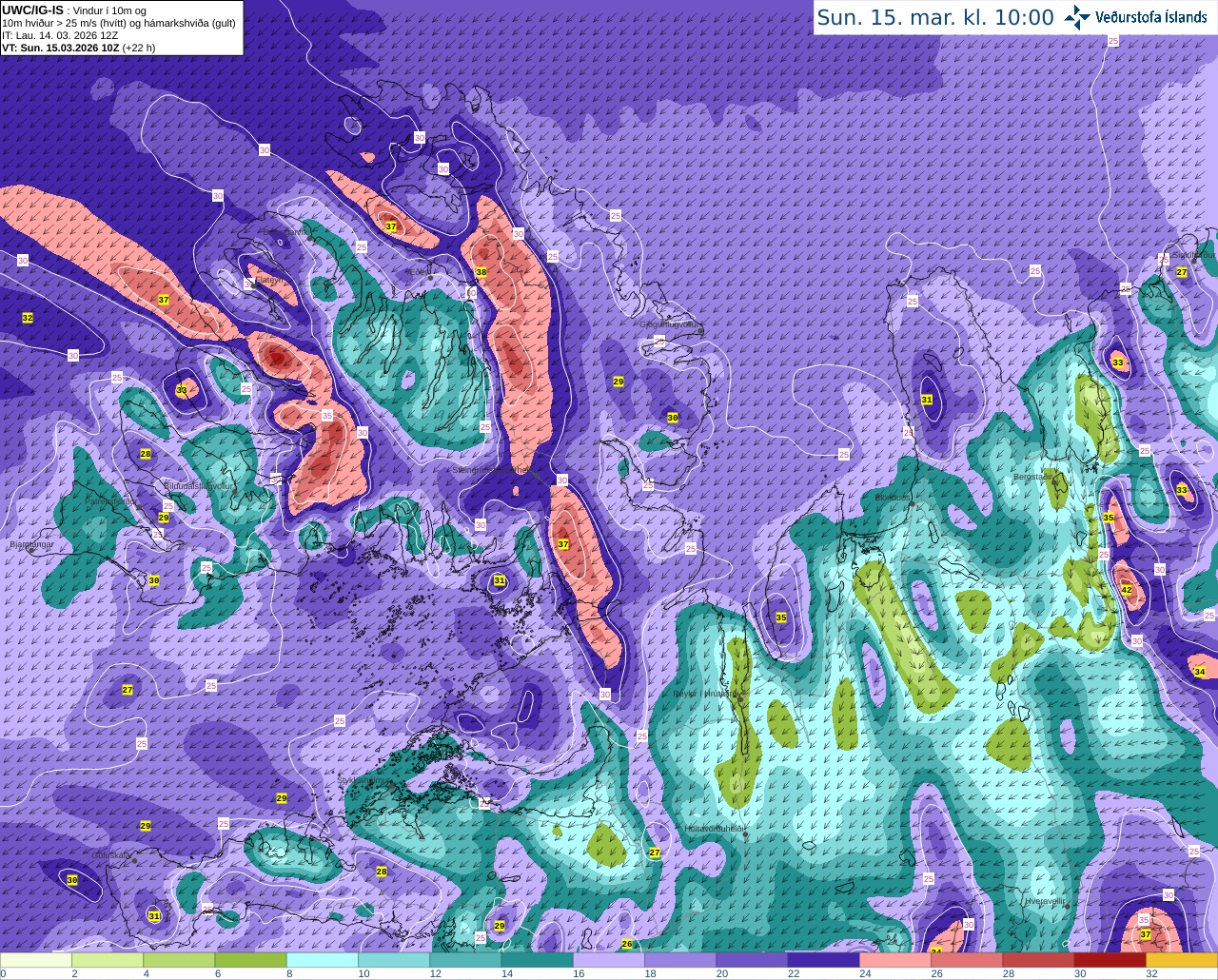1218x980 pixels.
Task: Click the legend tick value 16
Action: point(579,973)
